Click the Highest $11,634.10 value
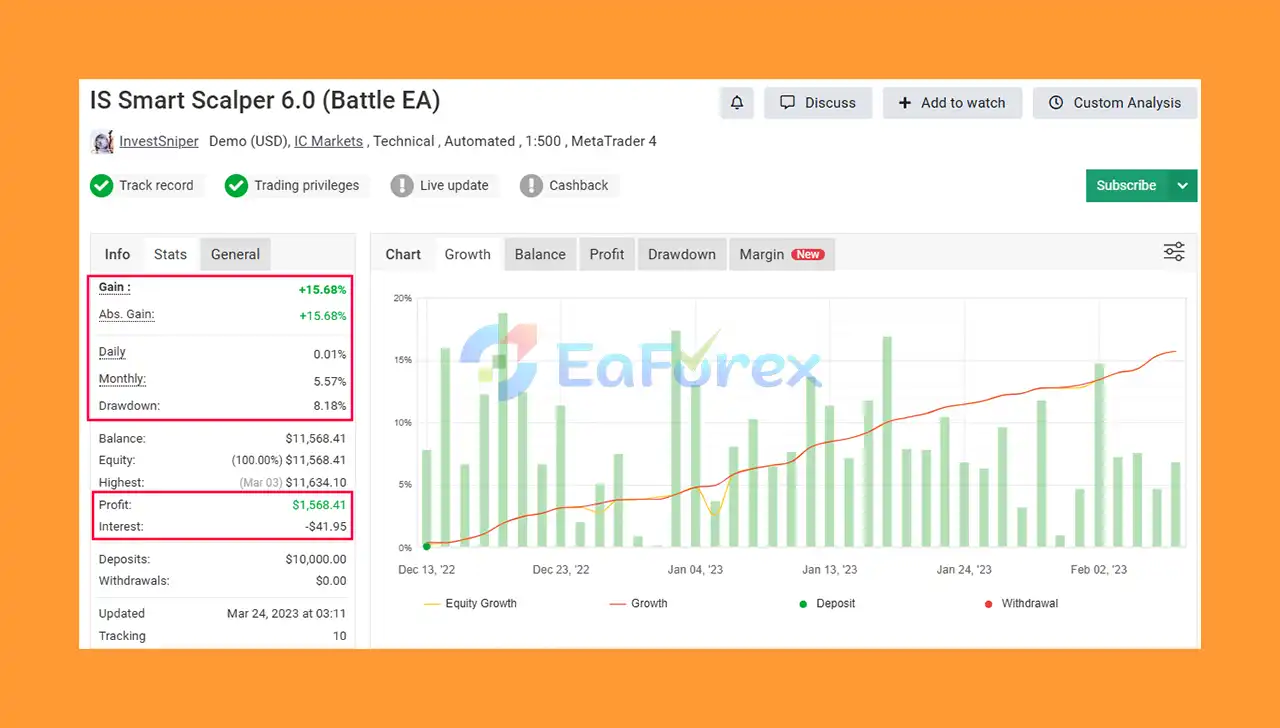The width and height of the screenshot is (1280, 728). (x=316, y=483)
